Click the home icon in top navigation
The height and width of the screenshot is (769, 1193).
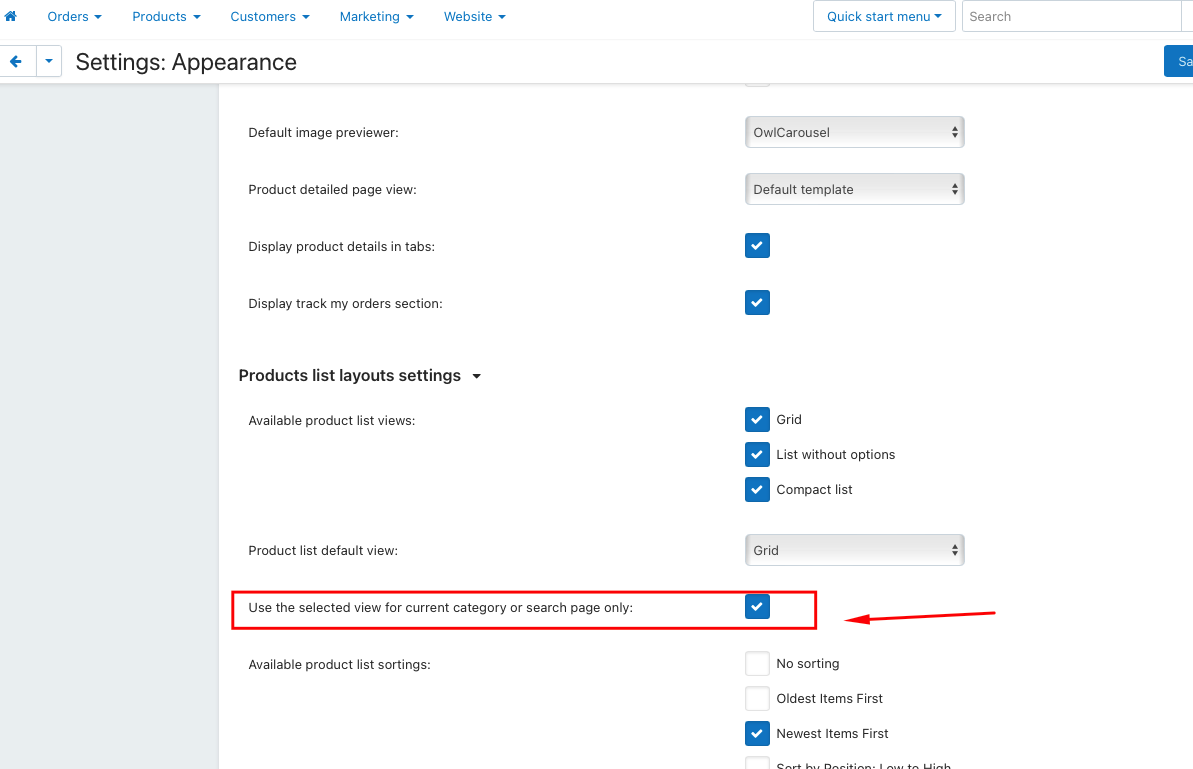coord(11,16)
